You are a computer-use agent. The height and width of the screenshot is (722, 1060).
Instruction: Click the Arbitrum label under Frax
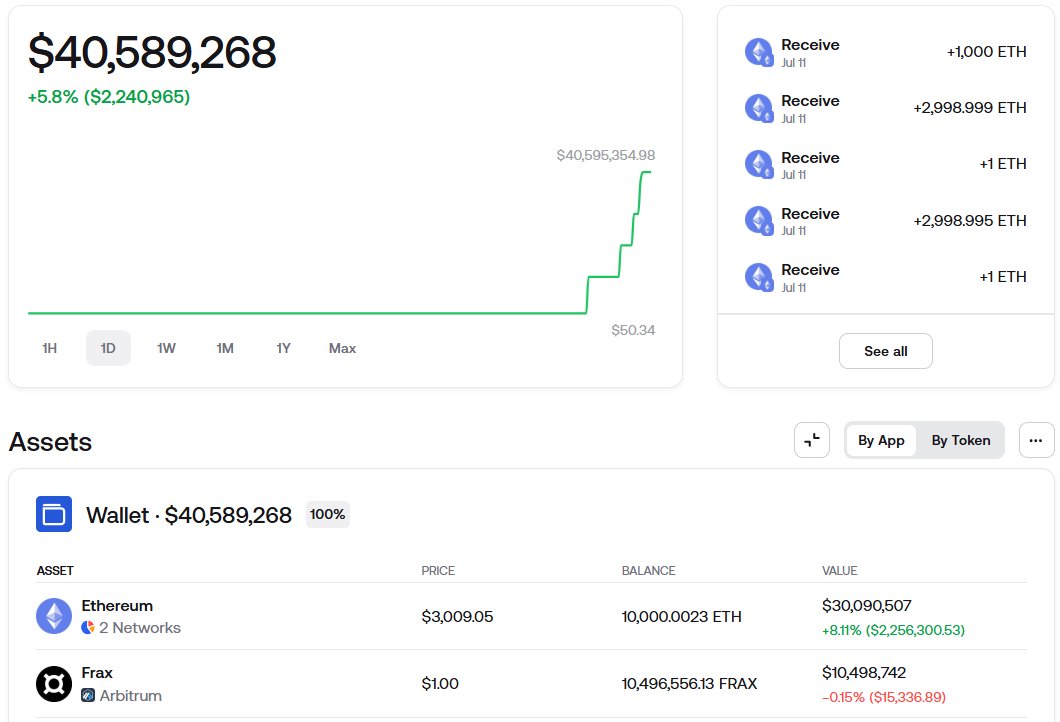click(130, 696)
